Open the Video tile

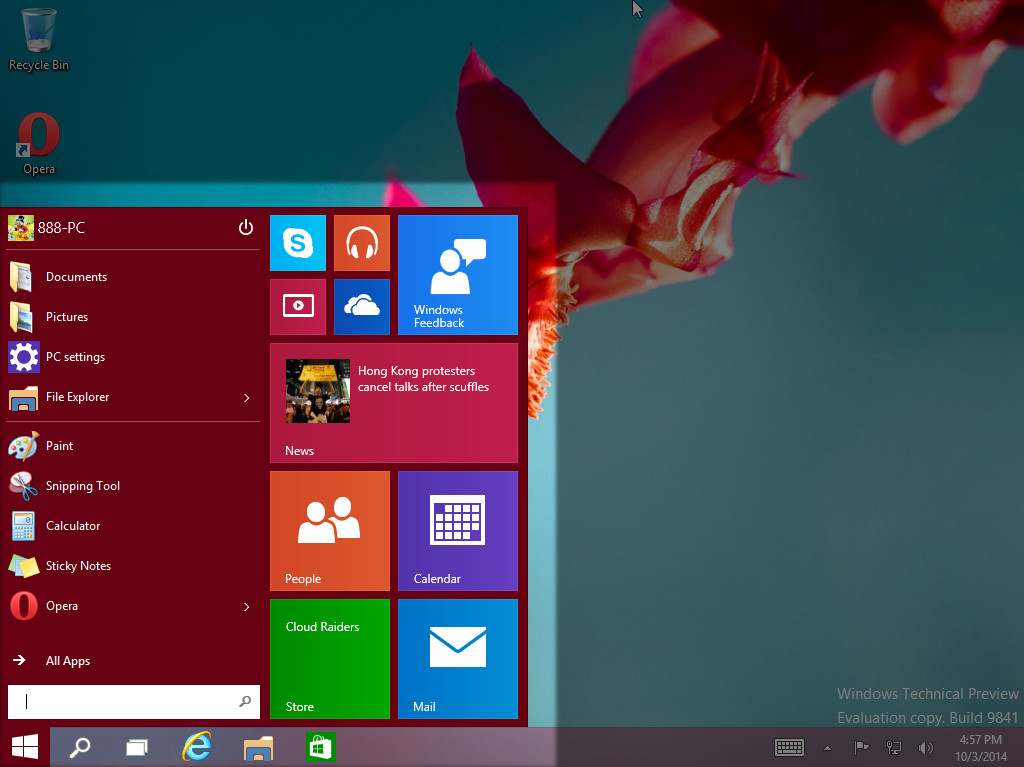298,306
